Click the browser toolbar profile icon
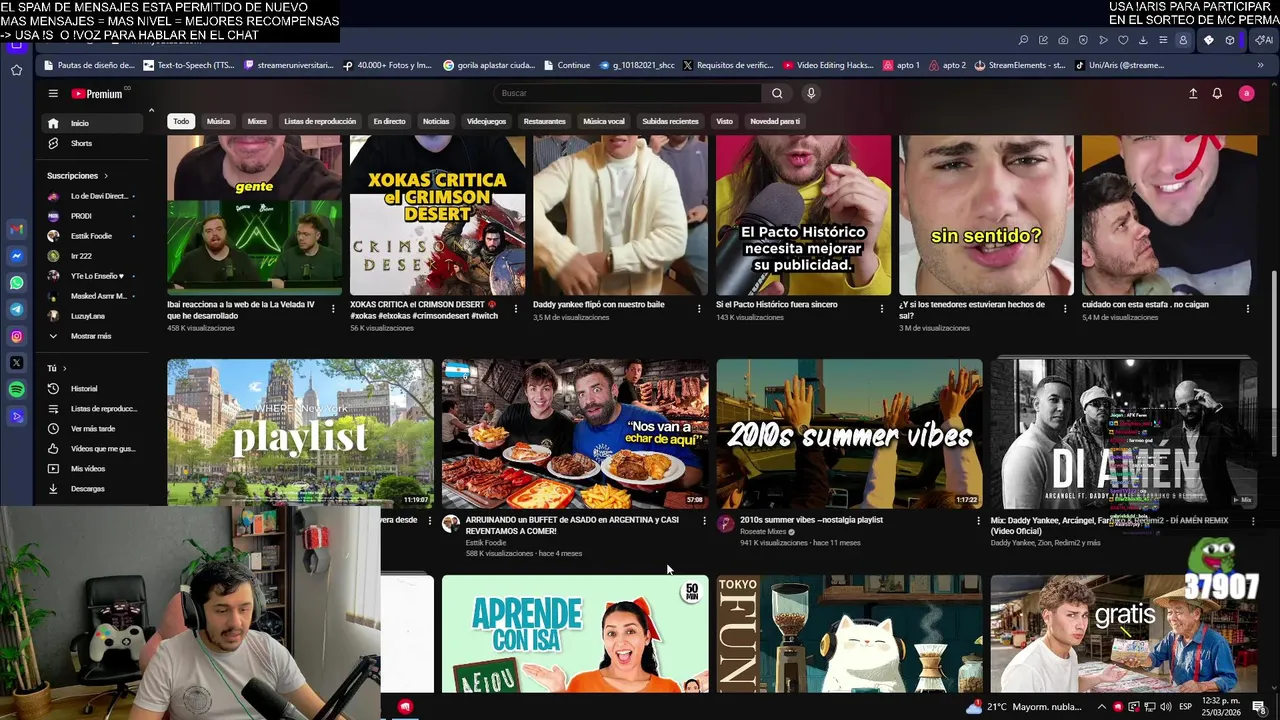This screenshot has height=720, width=1280. coord(1183,40)
